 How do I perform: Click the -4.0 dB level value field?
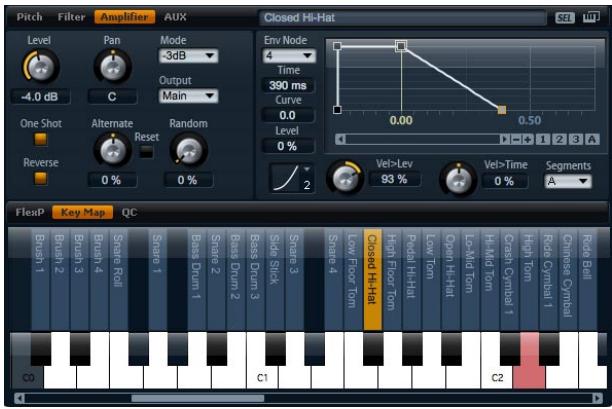point(41,96)
